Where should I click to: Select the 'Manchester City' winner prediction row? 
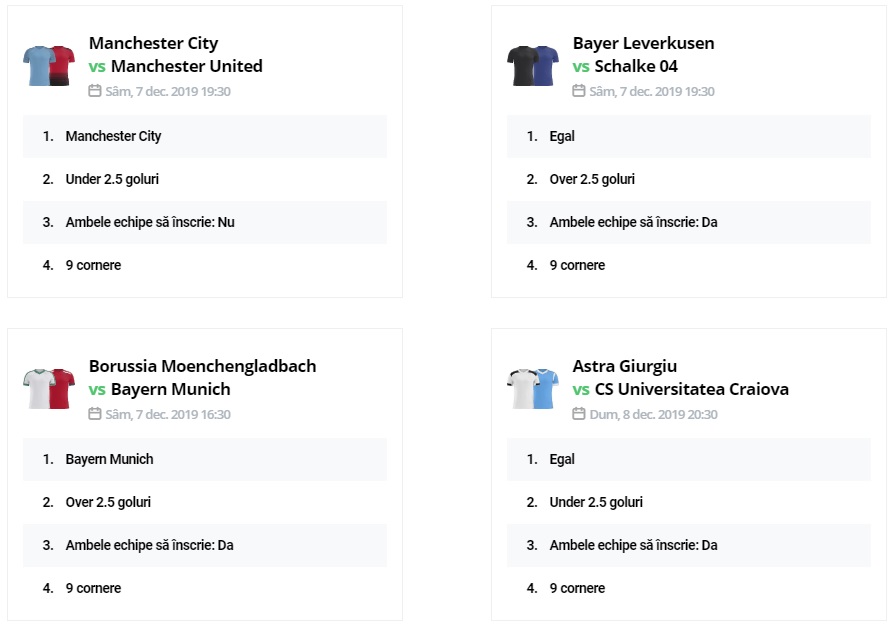pos(113,136)
